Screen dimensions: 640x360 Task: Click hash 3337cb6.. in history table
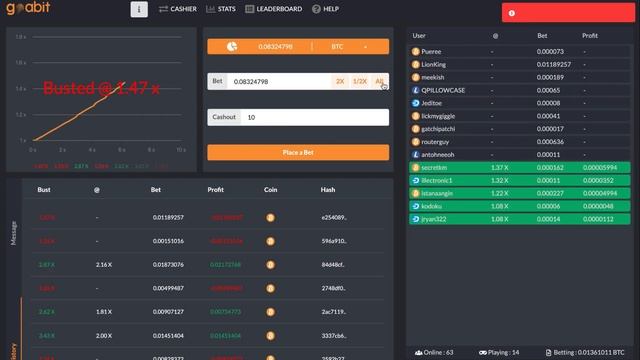[x=334, y=336]
